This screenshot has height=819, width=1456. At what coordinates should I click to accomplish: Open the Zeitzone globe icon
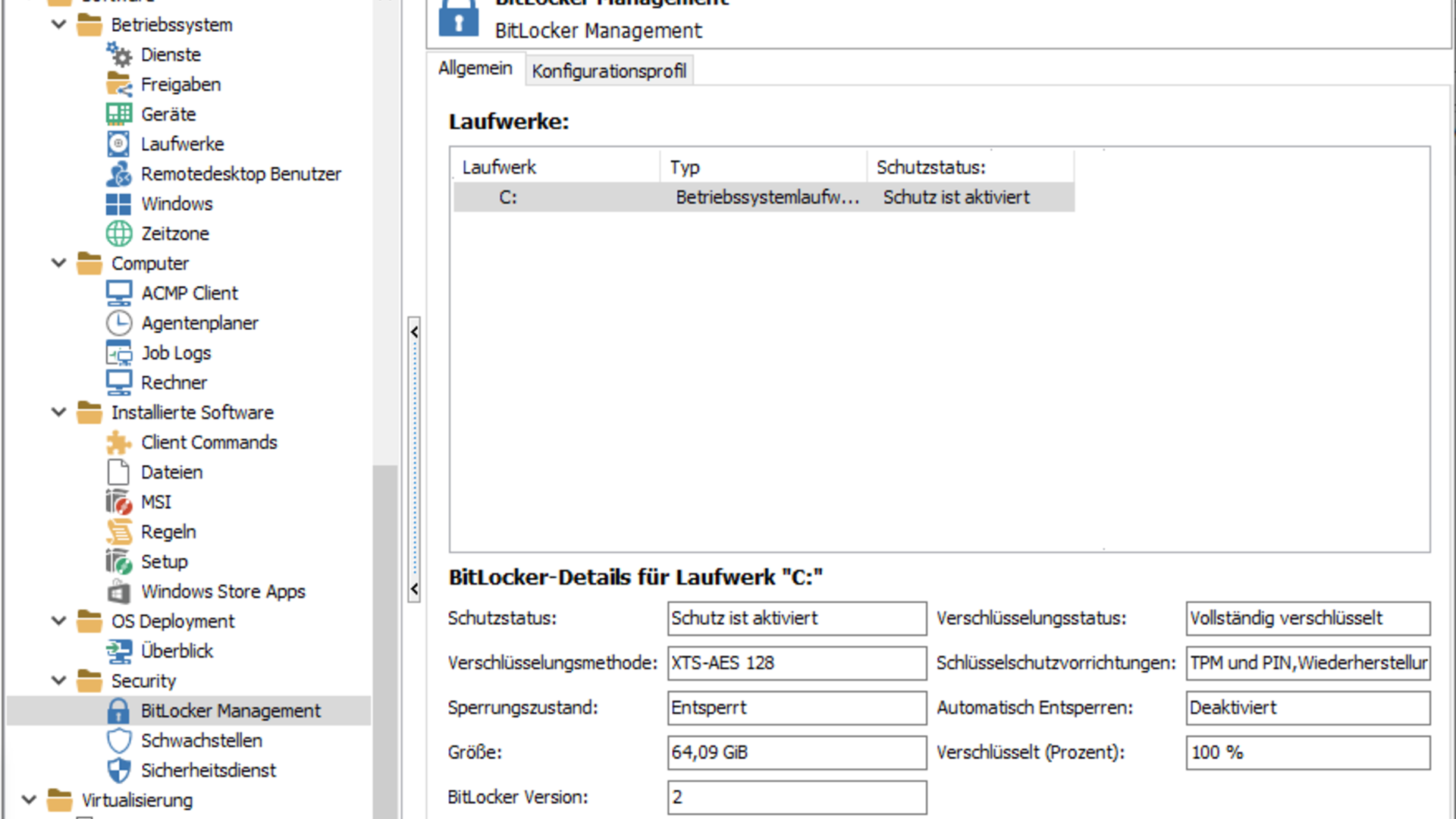pos(119,234)
